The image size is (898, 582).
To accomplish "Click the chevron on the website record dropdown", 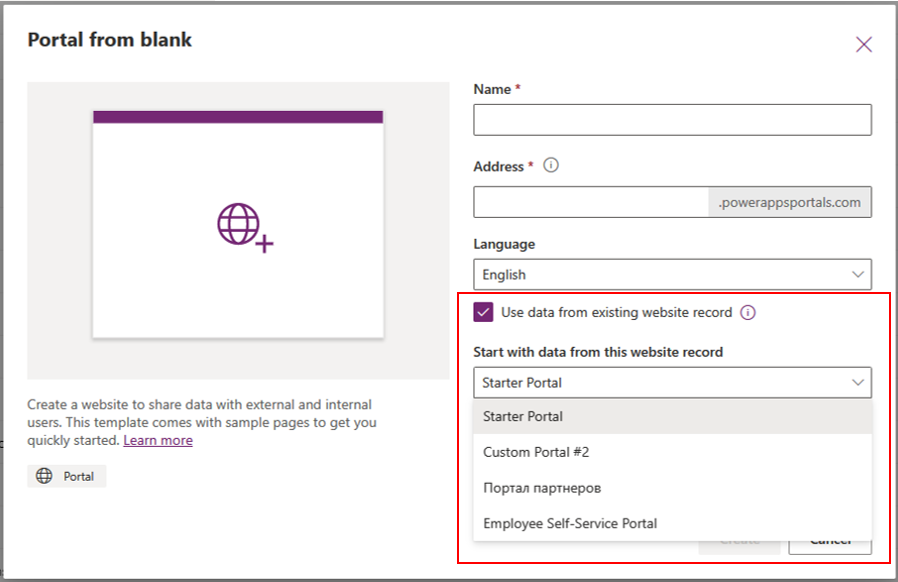I will 858,382.
